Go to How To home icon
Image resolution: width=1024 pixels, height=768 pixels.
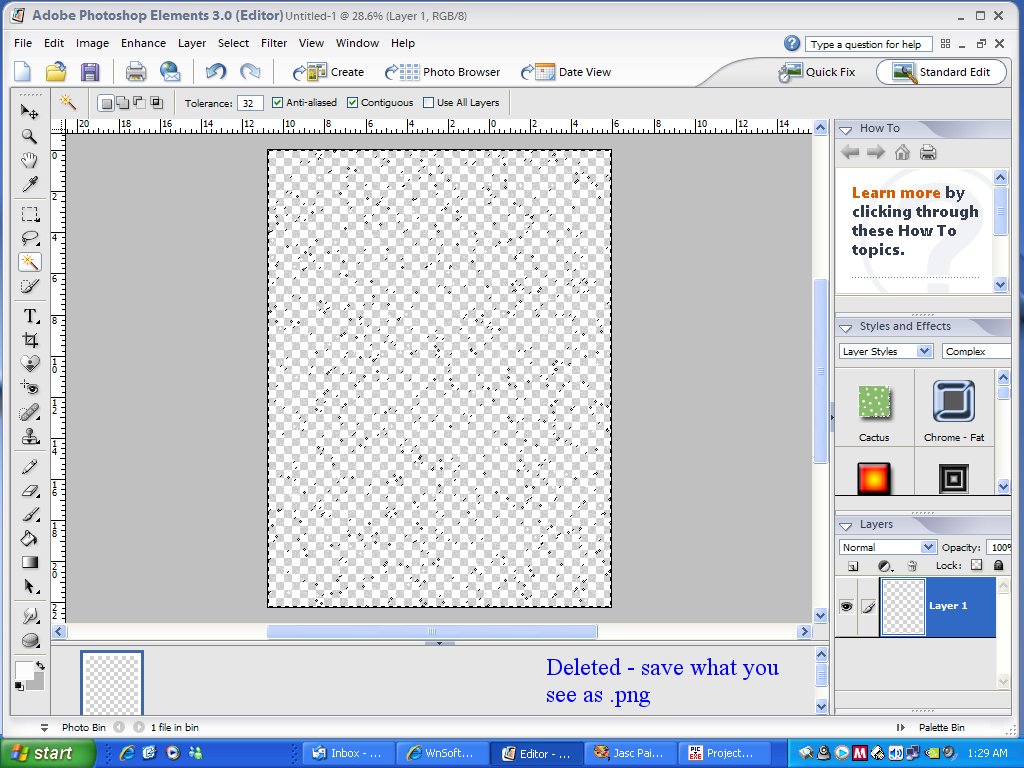902,153
